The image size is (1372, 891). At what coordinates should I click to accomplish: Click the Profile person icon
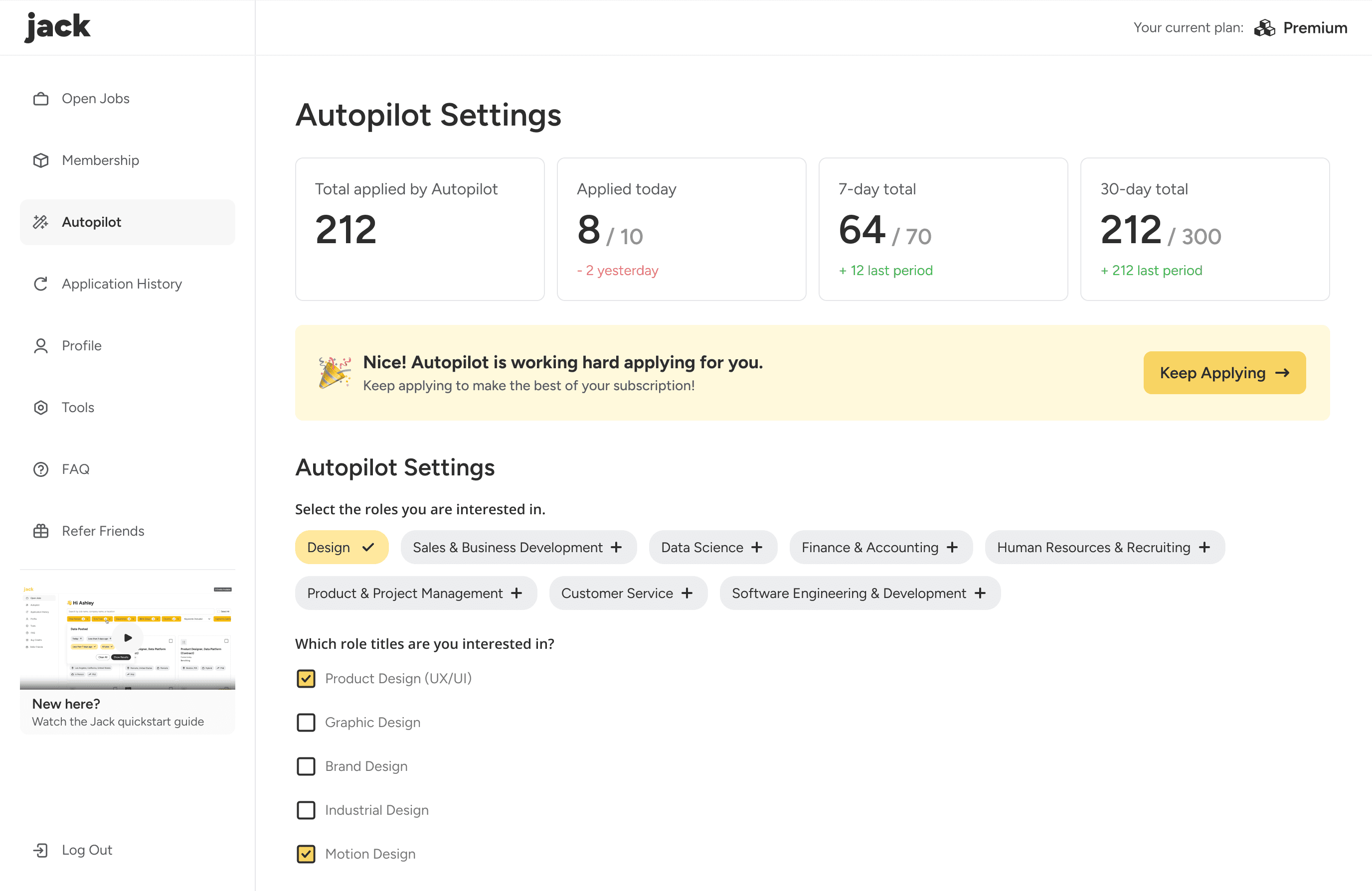click(x=40, y=346)
